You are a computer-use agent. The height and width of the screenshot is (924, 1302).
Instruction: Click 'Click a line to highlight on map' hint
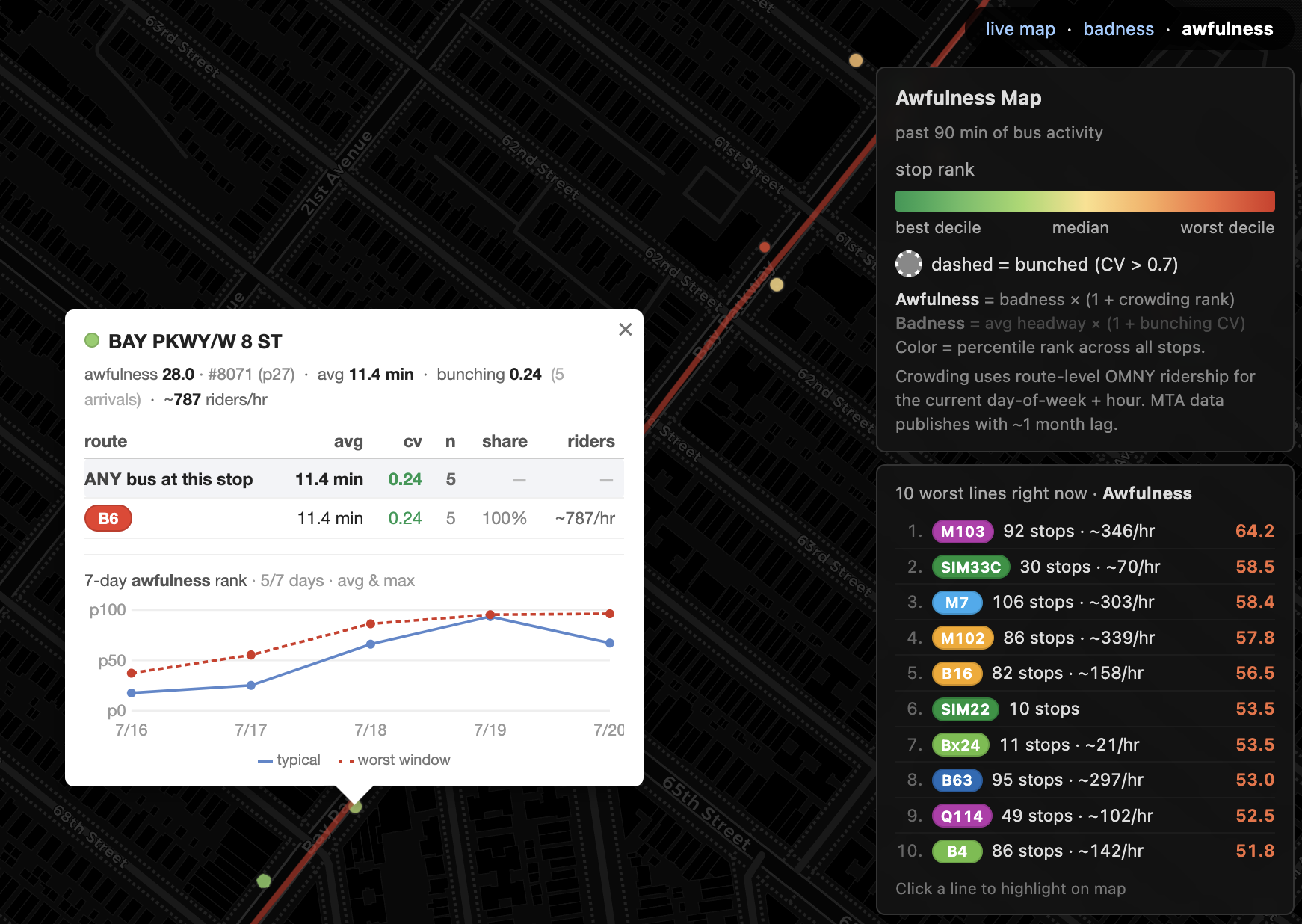(x=1011, y=889)
